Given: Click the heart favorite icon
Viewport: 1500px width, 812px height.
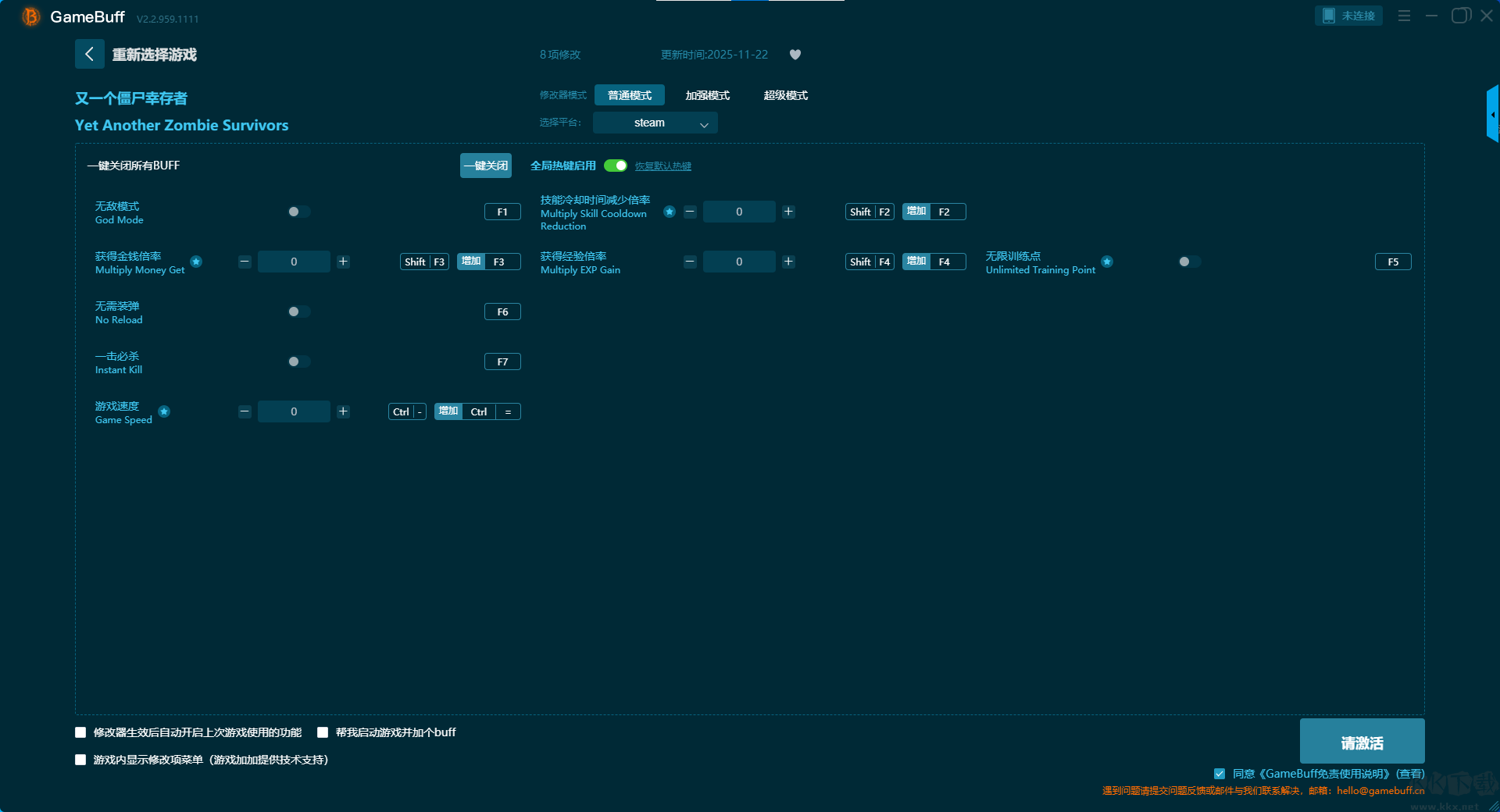Looking at the screenshot, I should [795, 55].
